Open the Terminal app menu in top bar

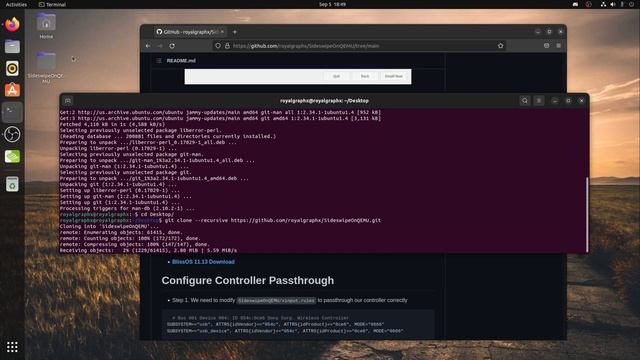coord(52,4)
